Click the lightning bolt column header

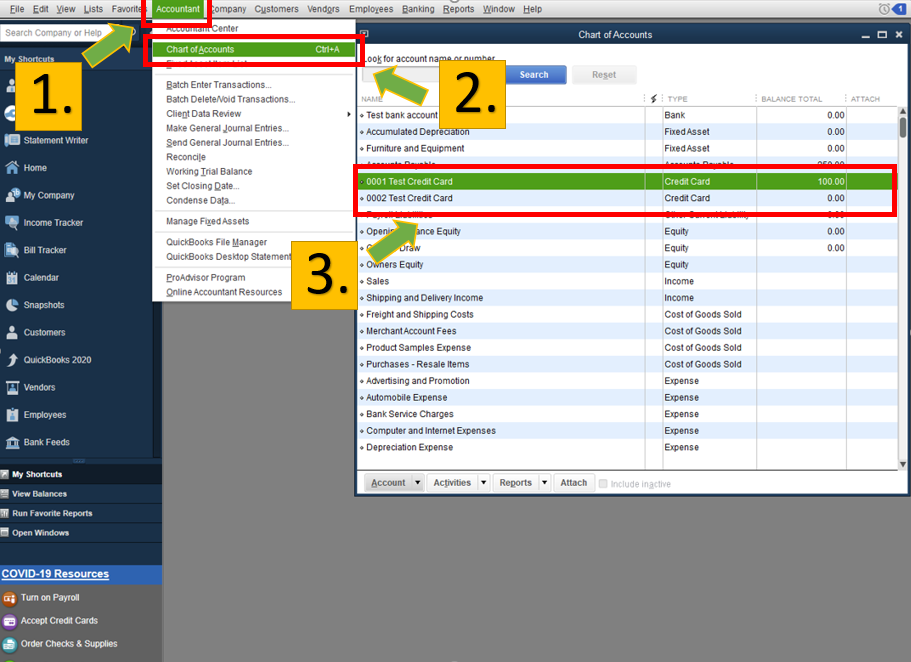[654, 99]
